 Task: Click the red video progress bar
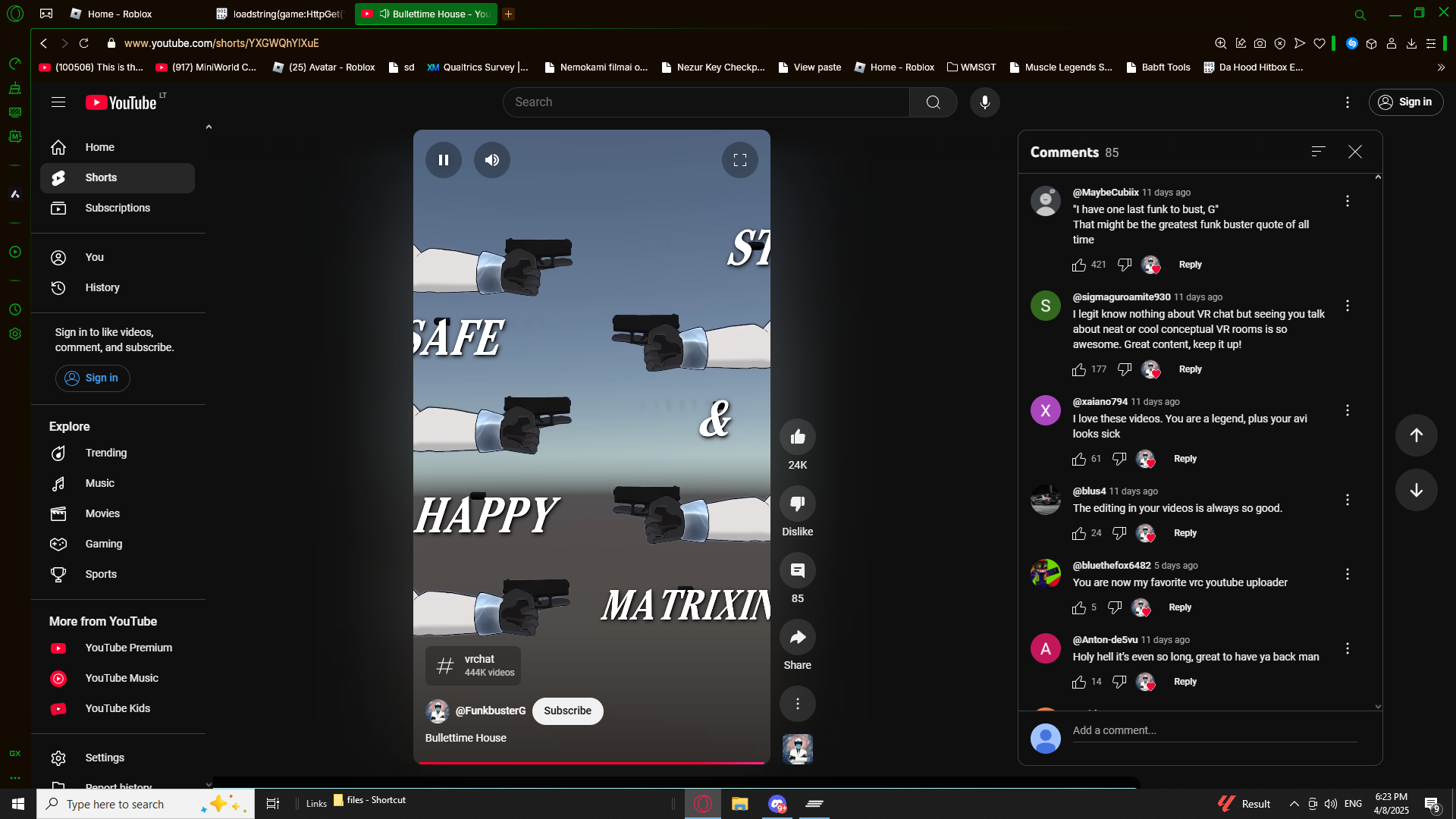[591, 762]
